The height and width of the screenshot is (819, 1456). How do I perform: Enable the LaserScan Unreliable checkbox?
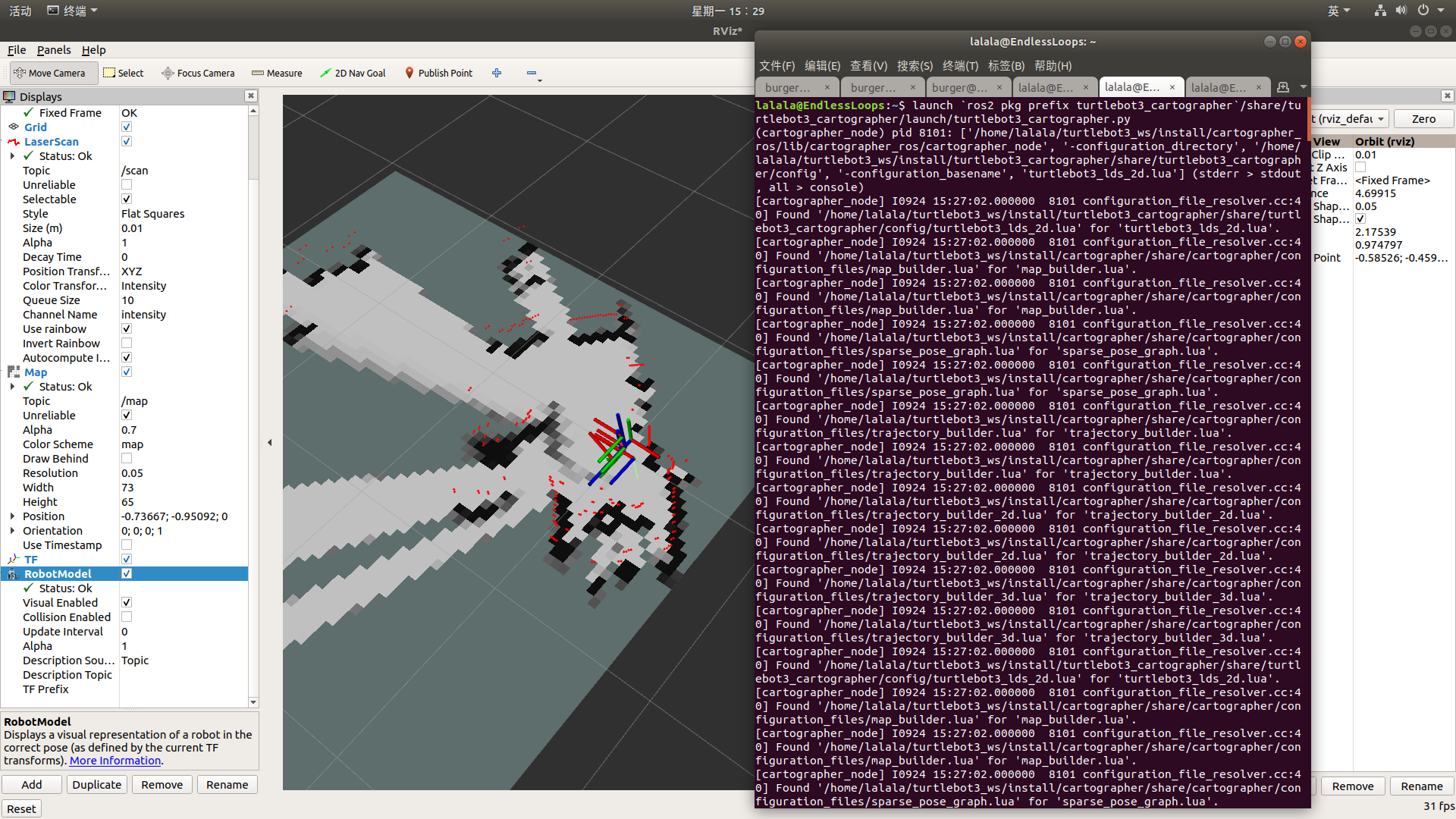[127, 185]
